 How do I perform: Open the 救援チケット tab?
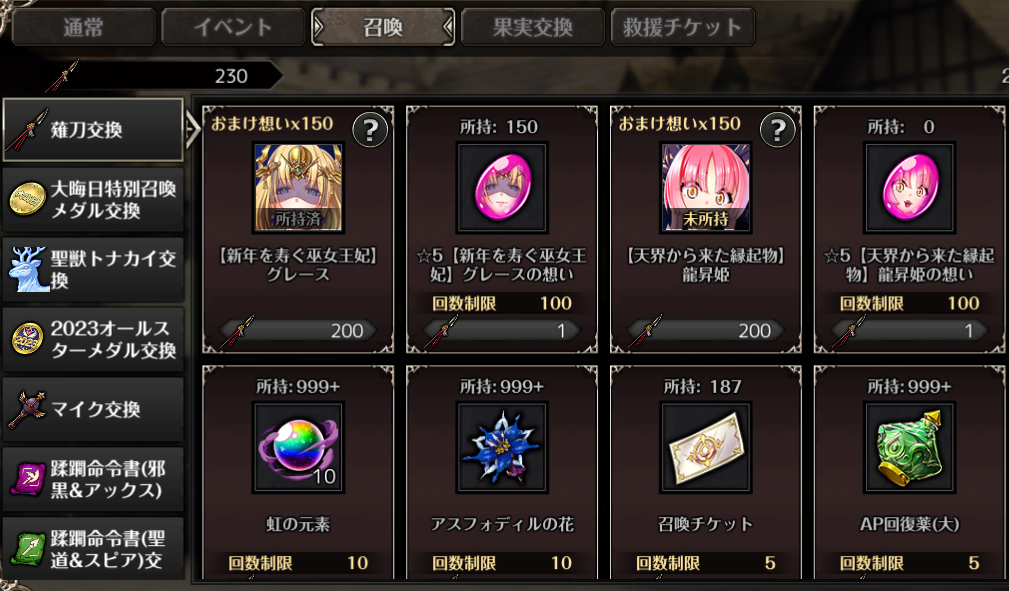(x=683, y=27)
